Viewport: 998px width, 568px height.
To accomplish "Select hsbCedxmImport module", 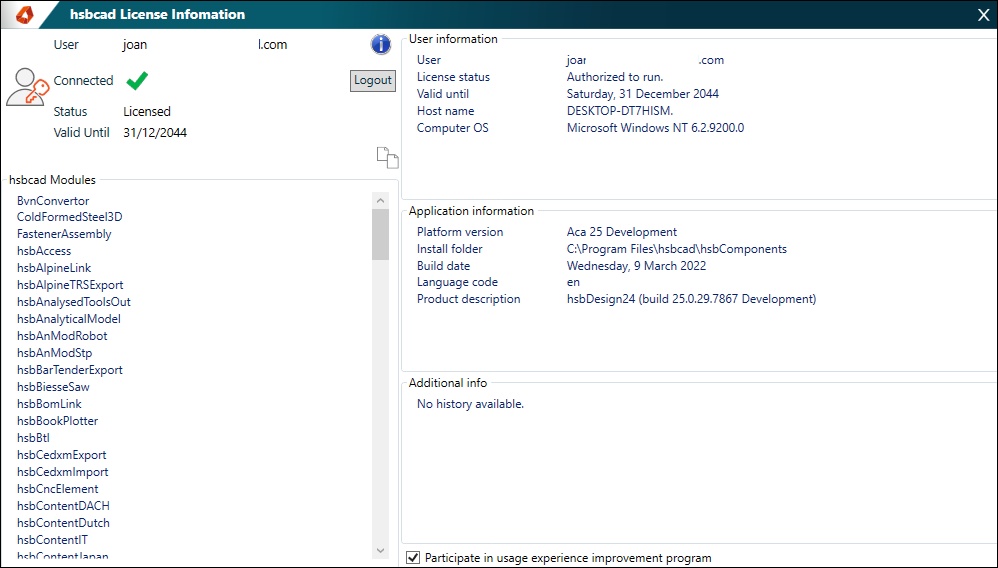I will point(62,472).
